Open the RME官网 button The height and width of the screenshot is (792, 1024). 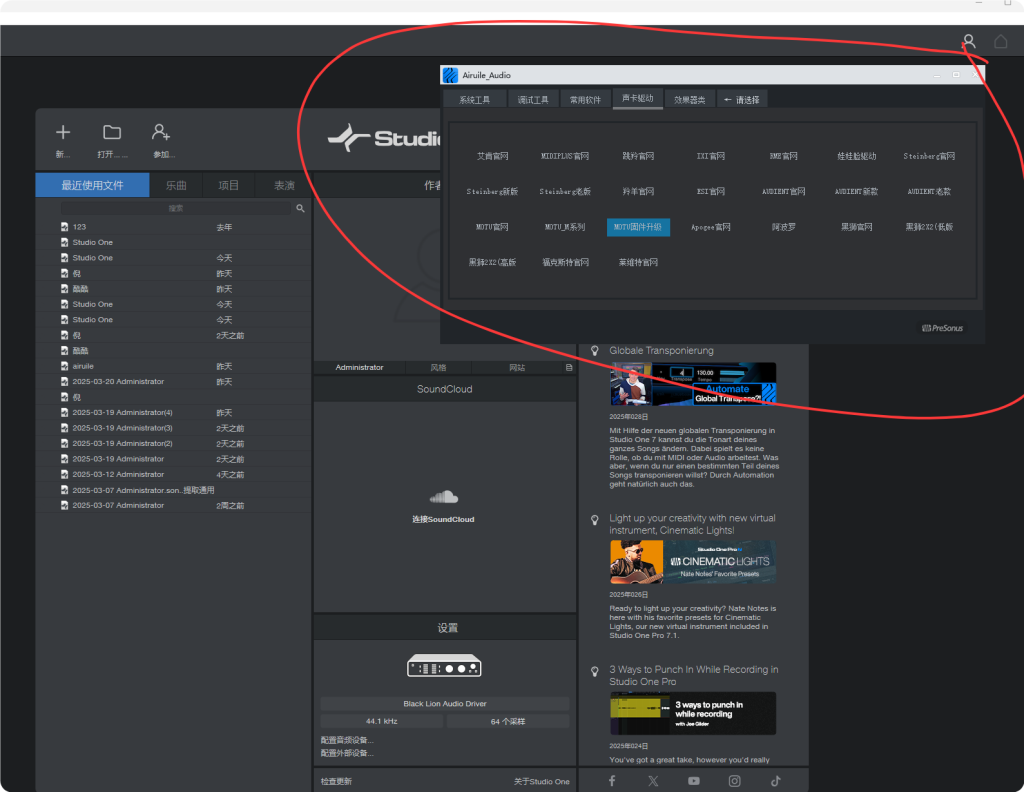(x=784, y=156)
